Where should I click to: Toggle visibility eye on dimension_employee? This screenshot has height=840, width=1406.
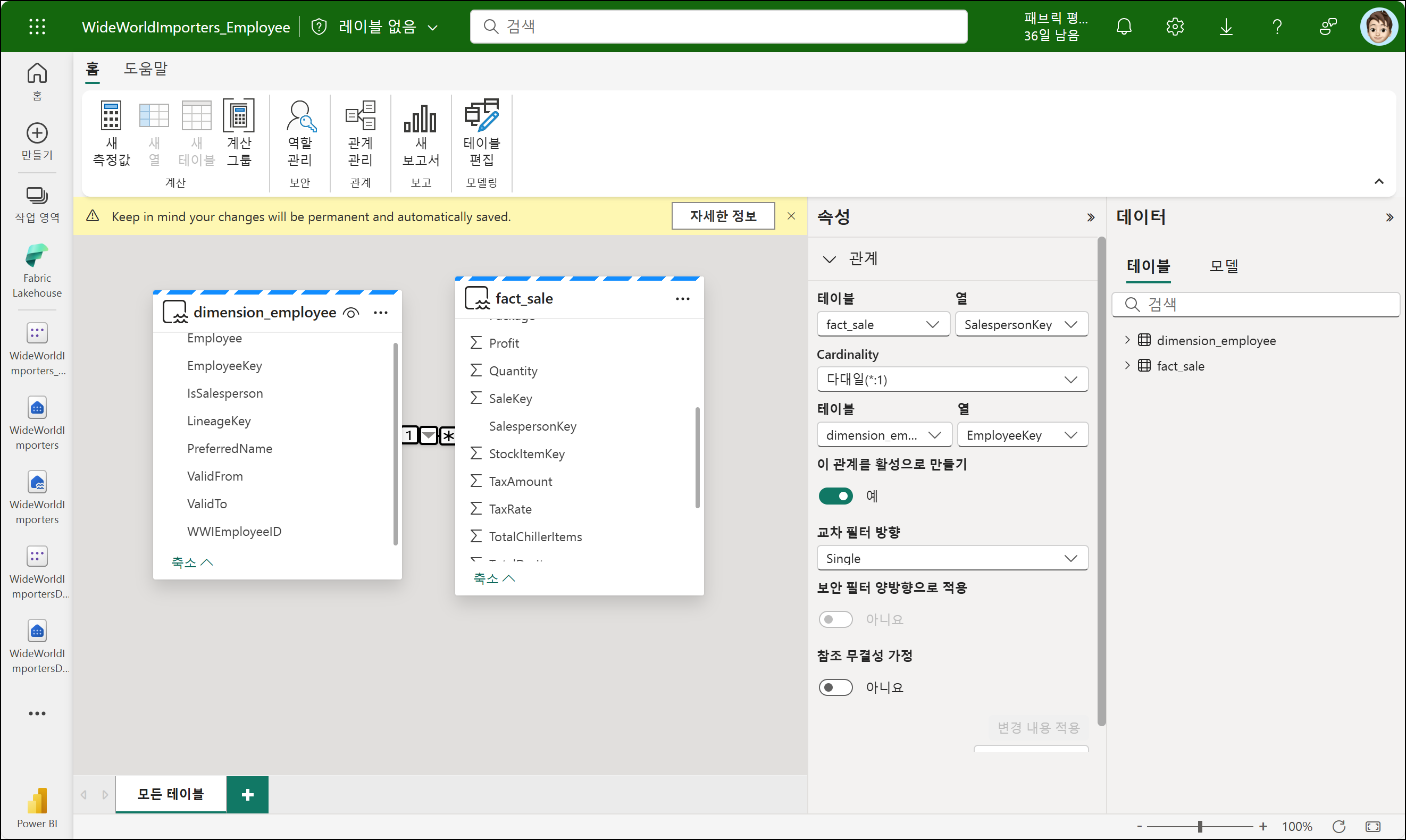351,313
